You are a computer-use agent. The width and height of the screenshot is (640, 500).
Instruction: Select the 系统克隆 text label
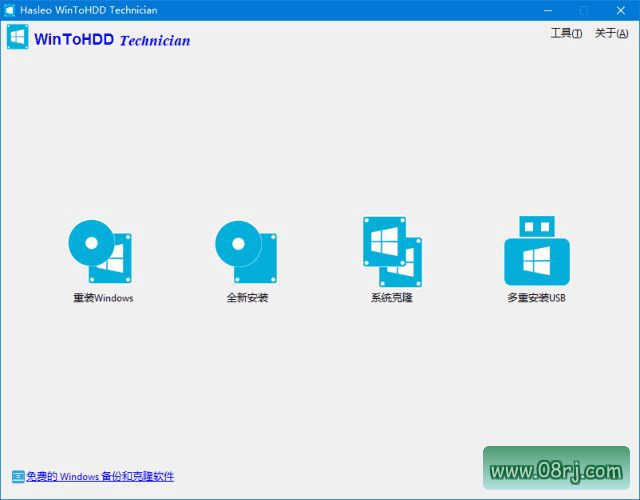pos(391,298)
